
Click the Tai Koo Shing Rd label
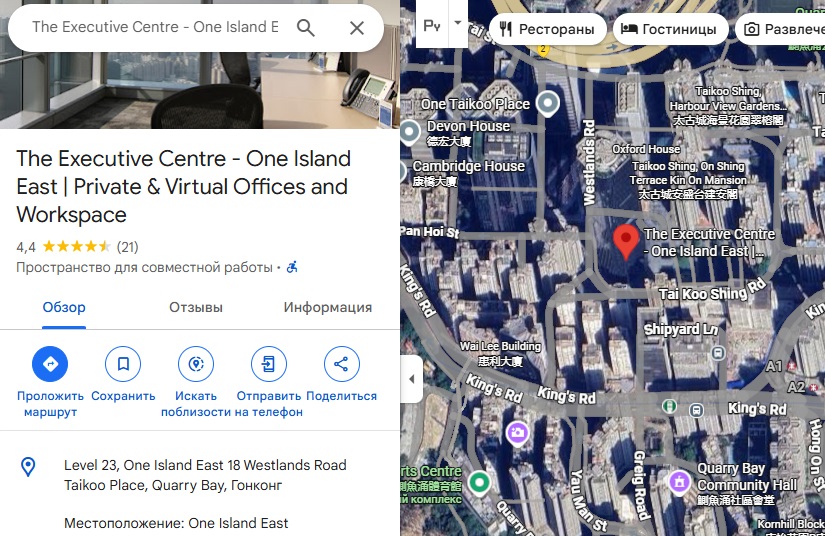click(x=712, y=291)
